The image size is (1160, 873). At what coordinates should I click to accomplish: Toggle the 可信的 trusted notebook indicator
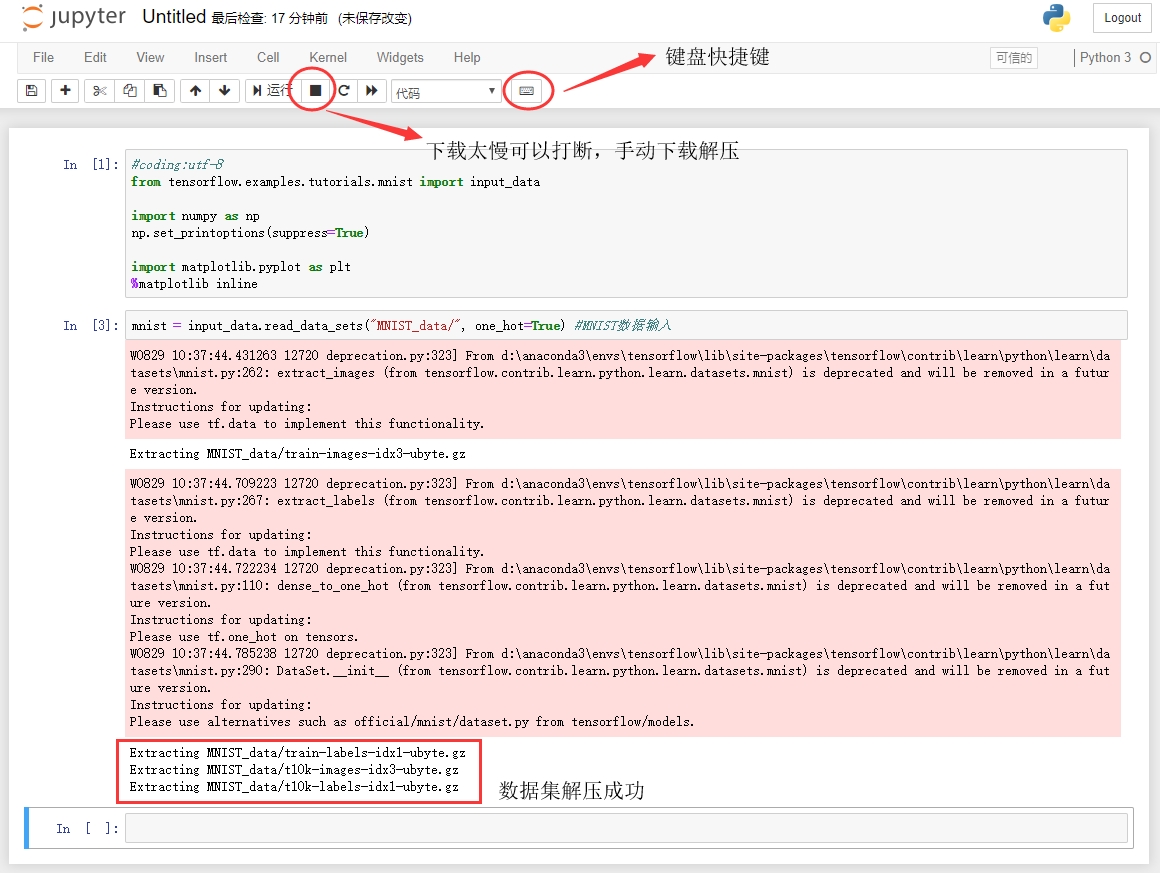pyautogui.click(x=1014, y=58)
